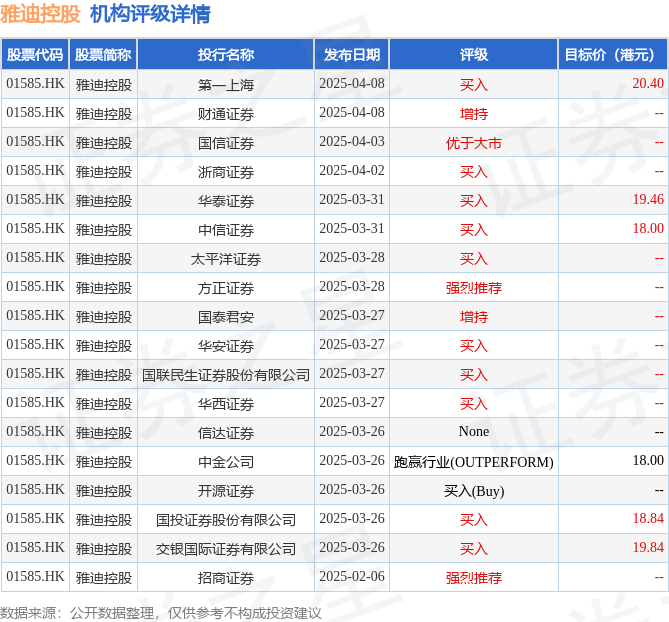Select the 方正证券 broker cell
This screenshot has width=669, height=622.
click(226, 288)
